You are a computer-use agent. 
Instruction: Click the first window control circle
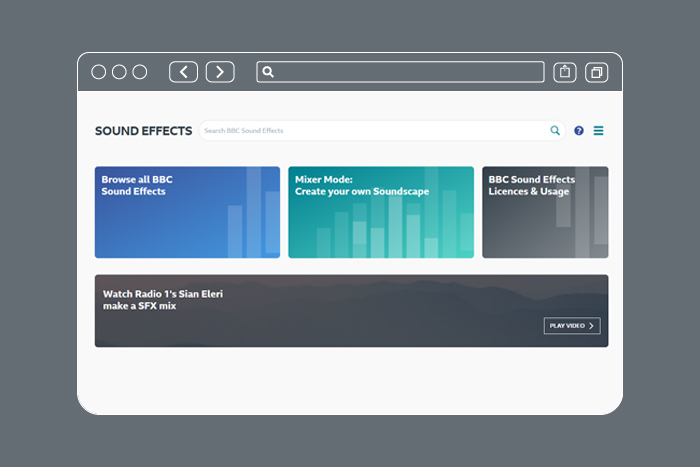tap(99, 72)
